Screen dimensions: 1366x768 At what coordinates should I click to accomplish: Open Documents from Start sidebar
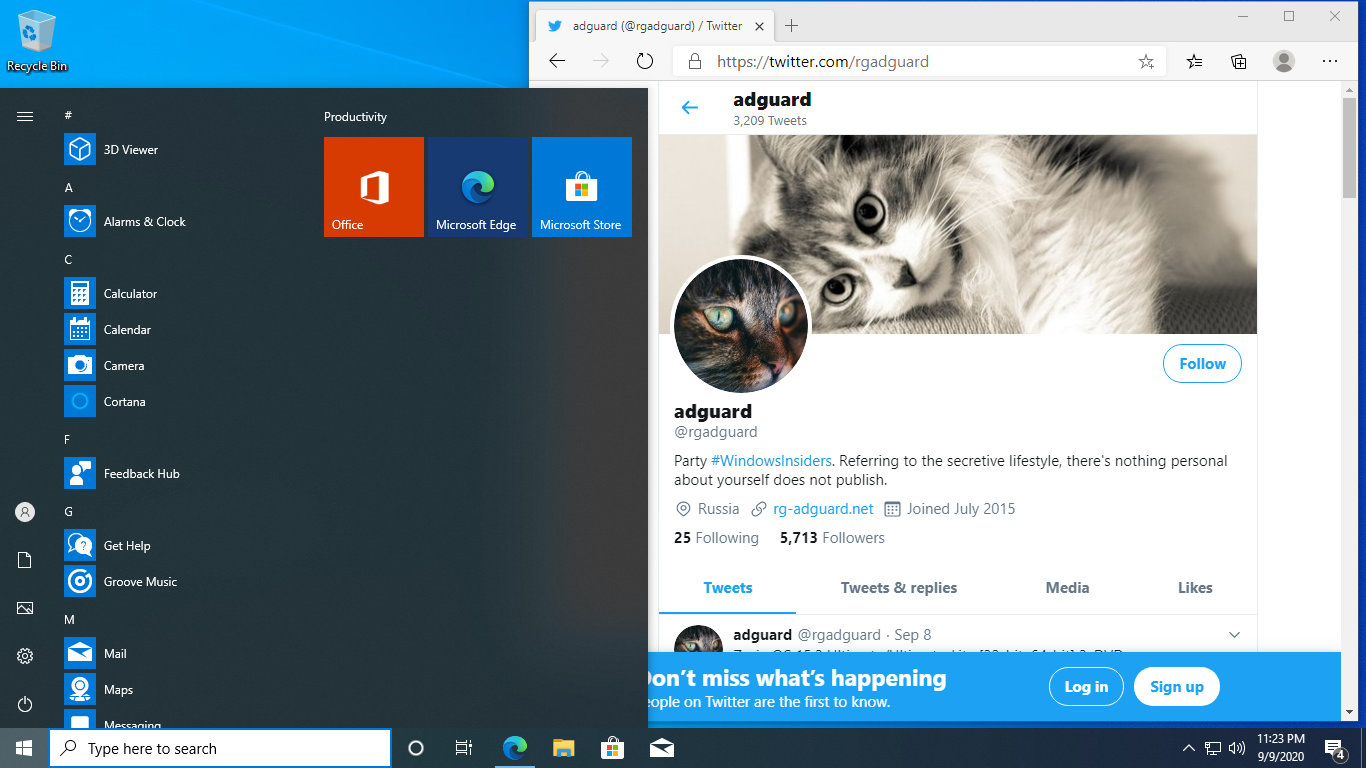click(25, 560)
